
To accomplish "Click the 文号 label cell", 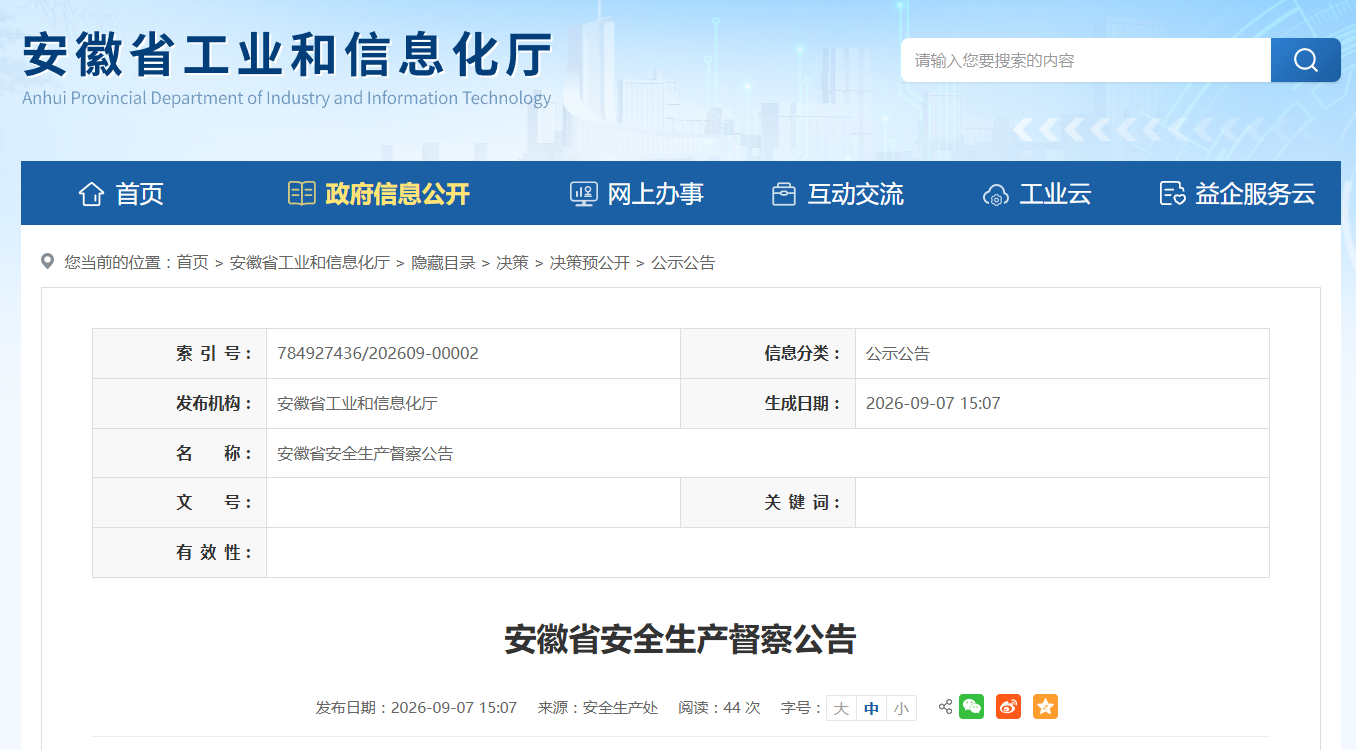I will pos(180,503).
